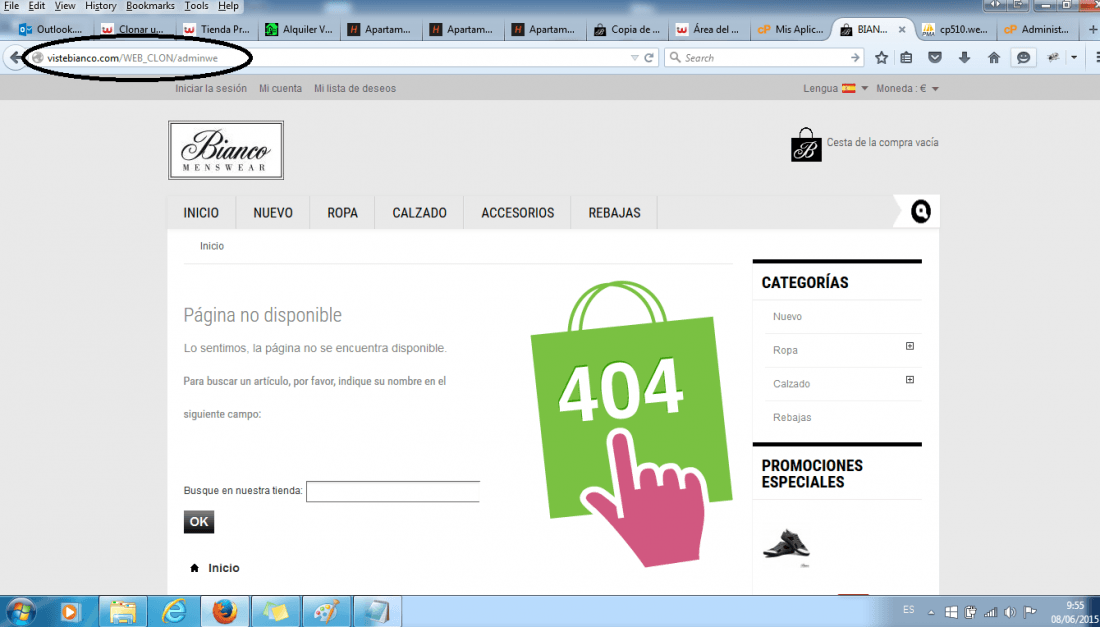1100x627 pixels.
Task: Switch to the Mis Aplic... tab
Action: tap(791, 29)
